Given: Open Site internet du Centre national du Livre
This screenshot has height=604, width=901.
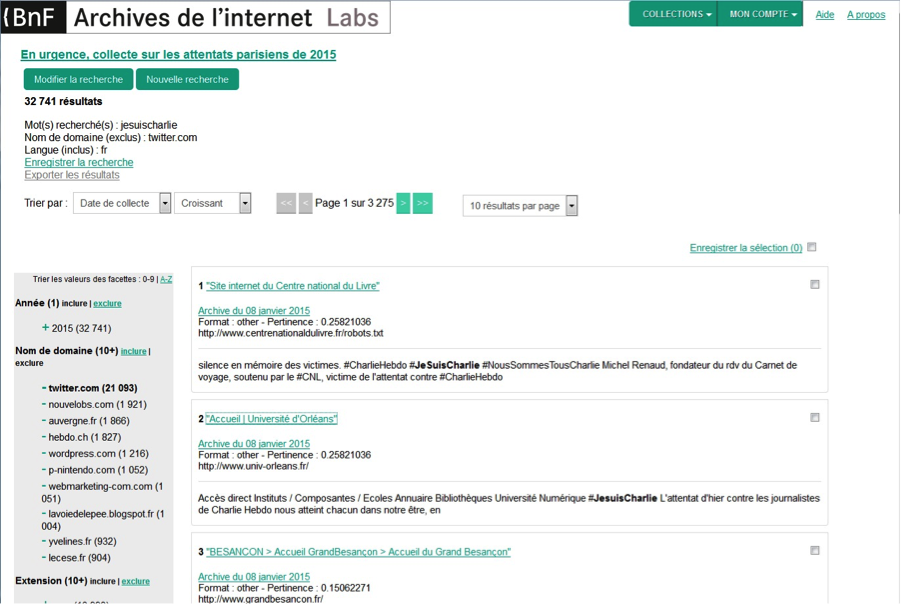Looking at the screenshot, I should (x=292, y=286).
